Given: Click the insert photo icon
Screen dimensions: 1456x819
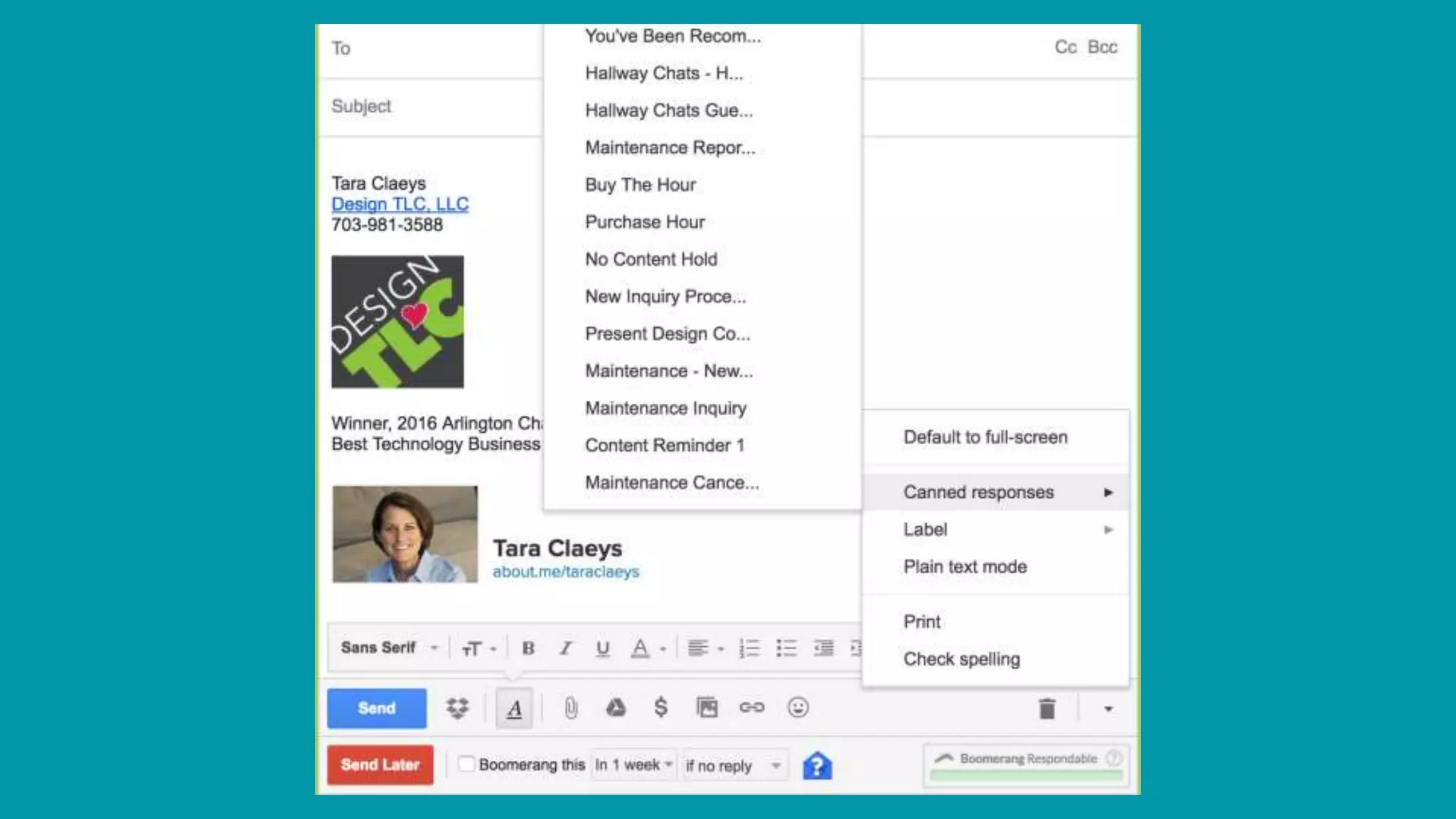Looking at the screenshot, I should coord(707,708).
